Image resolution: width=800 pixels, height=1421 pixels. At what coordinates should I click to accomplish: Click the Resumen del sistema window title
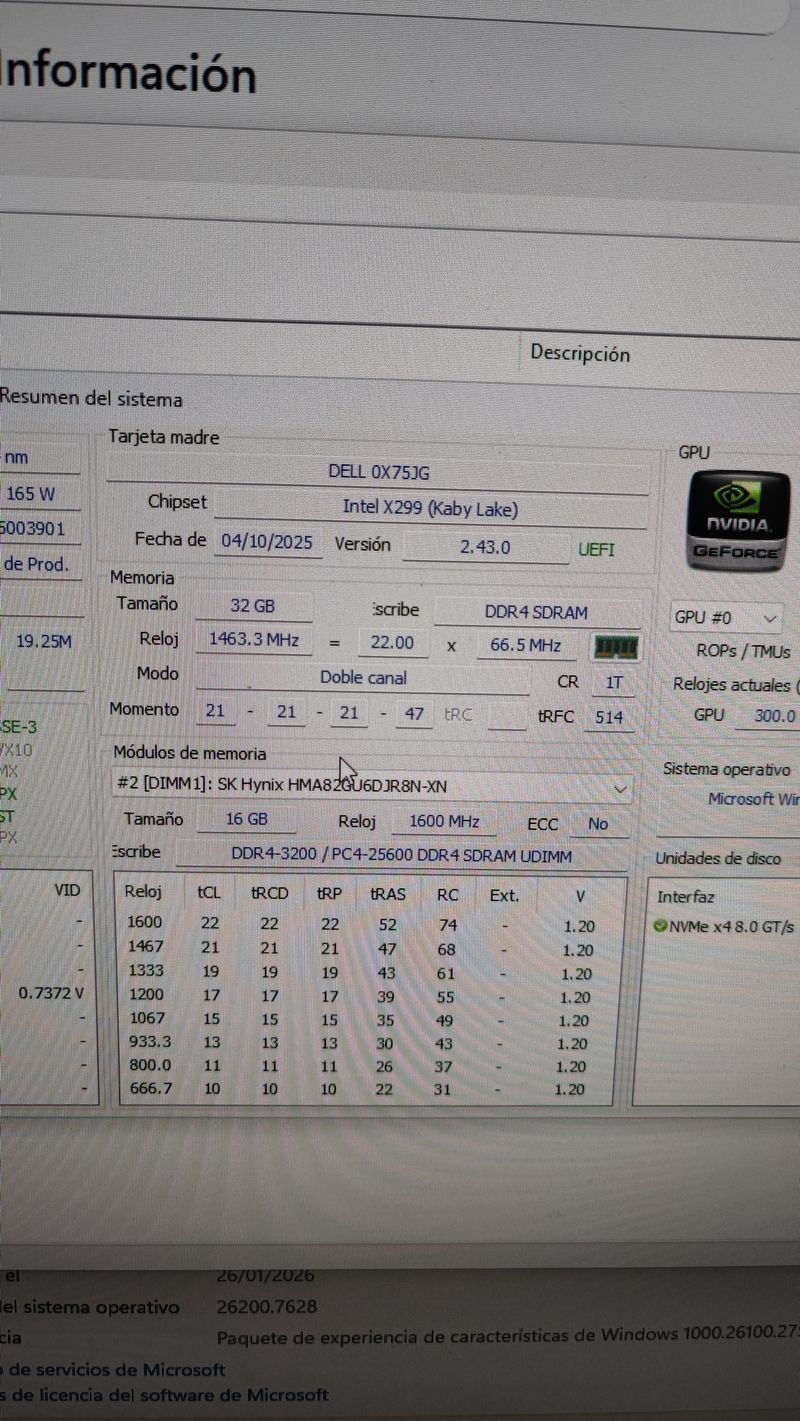pyautogui.click(x=91, y=399)
